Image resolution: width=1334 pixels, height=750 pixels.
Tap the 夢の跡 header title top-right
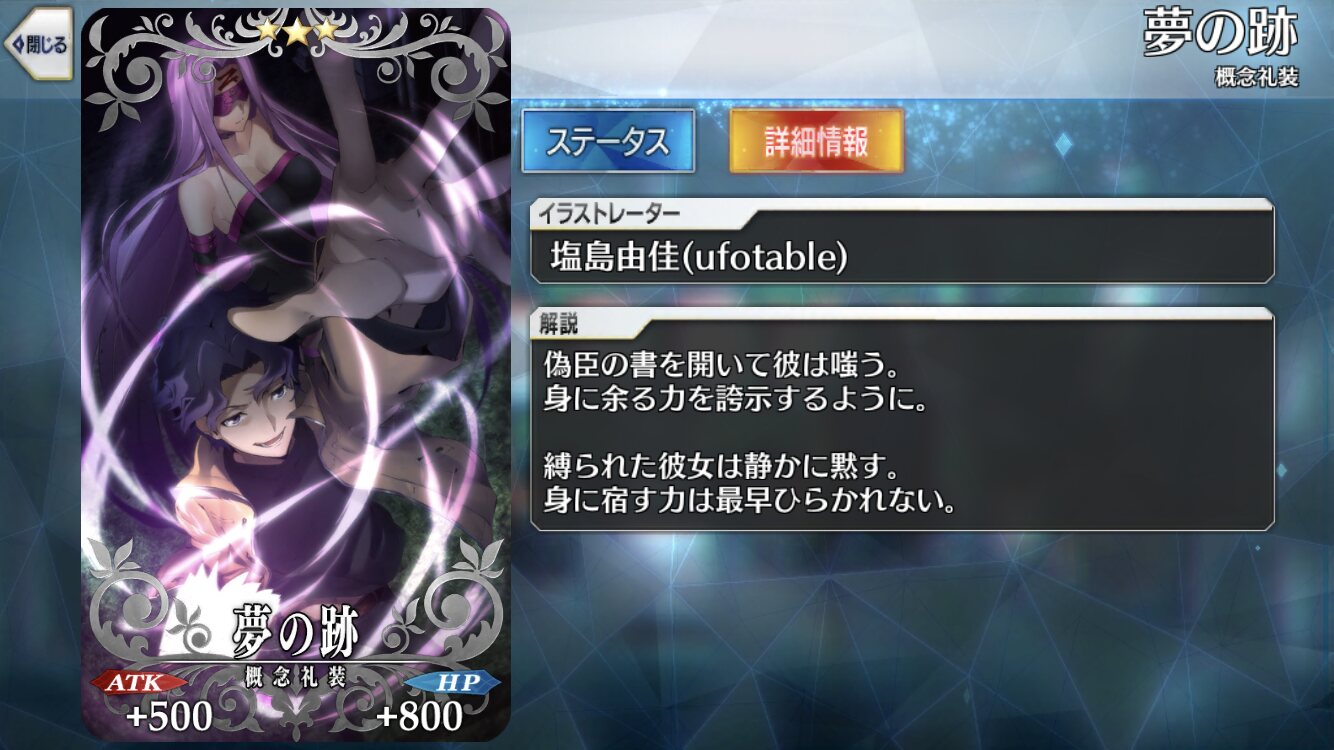(1220, 34)
